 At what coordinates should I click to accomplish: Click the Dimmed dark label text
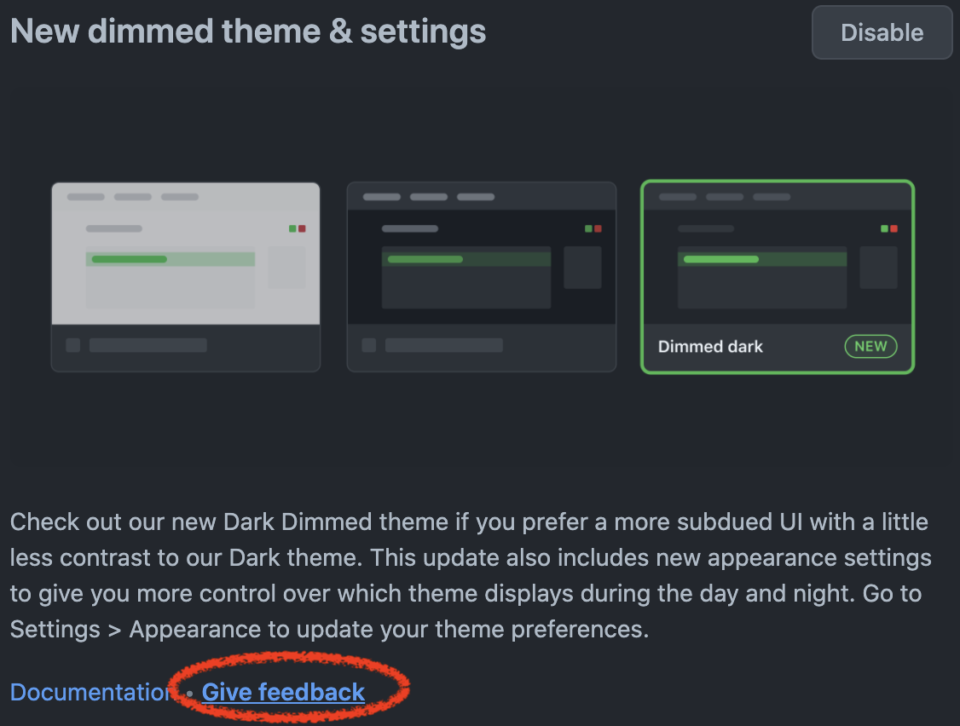710,347
